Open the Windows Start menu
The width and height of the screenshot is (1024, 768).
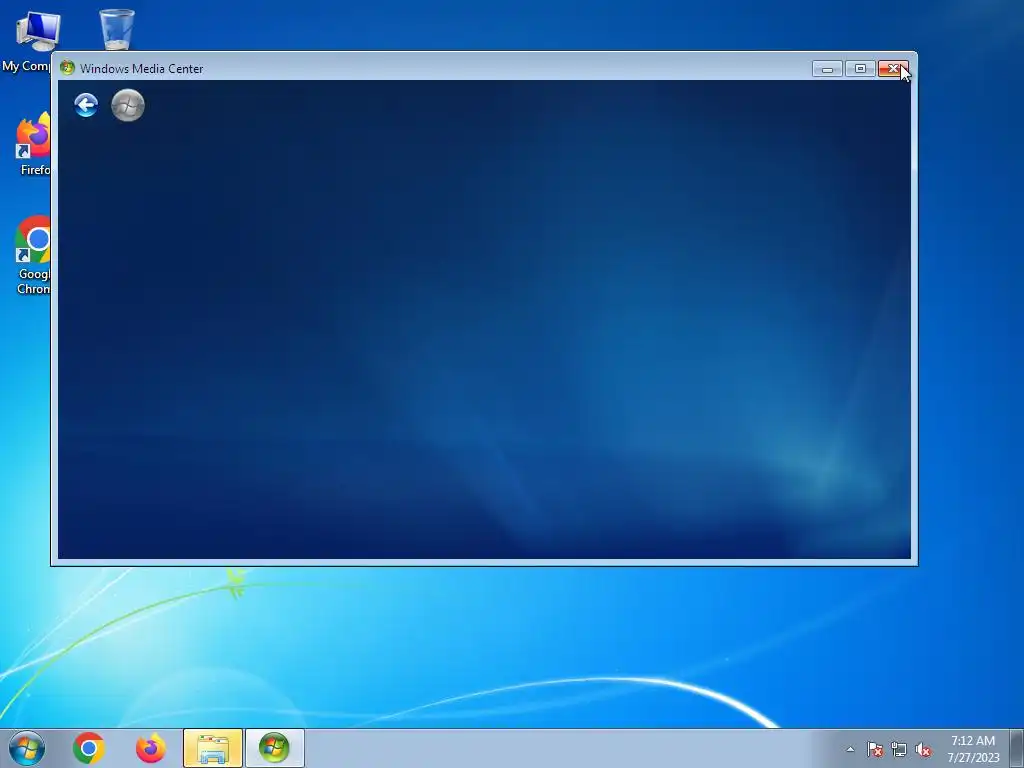[27, 748]
